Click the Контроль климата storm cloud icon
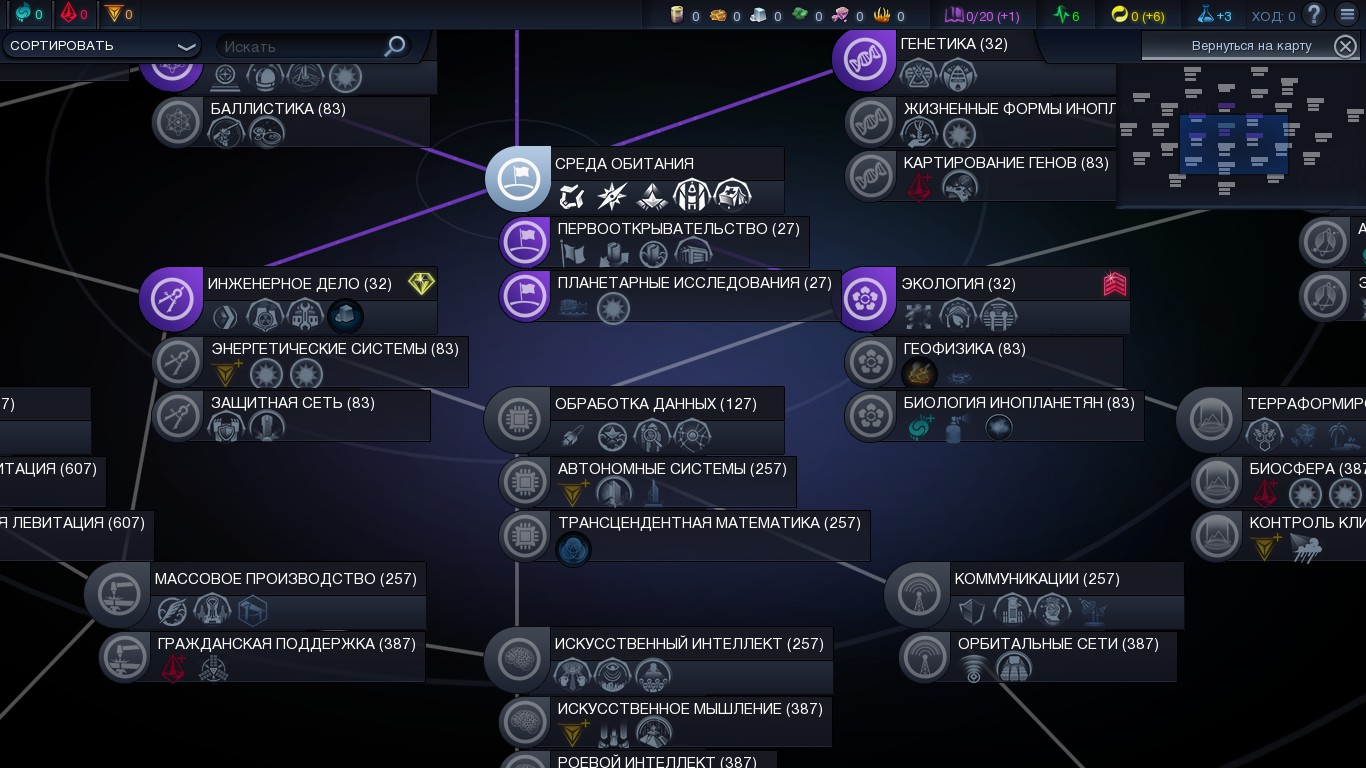 1306,549
